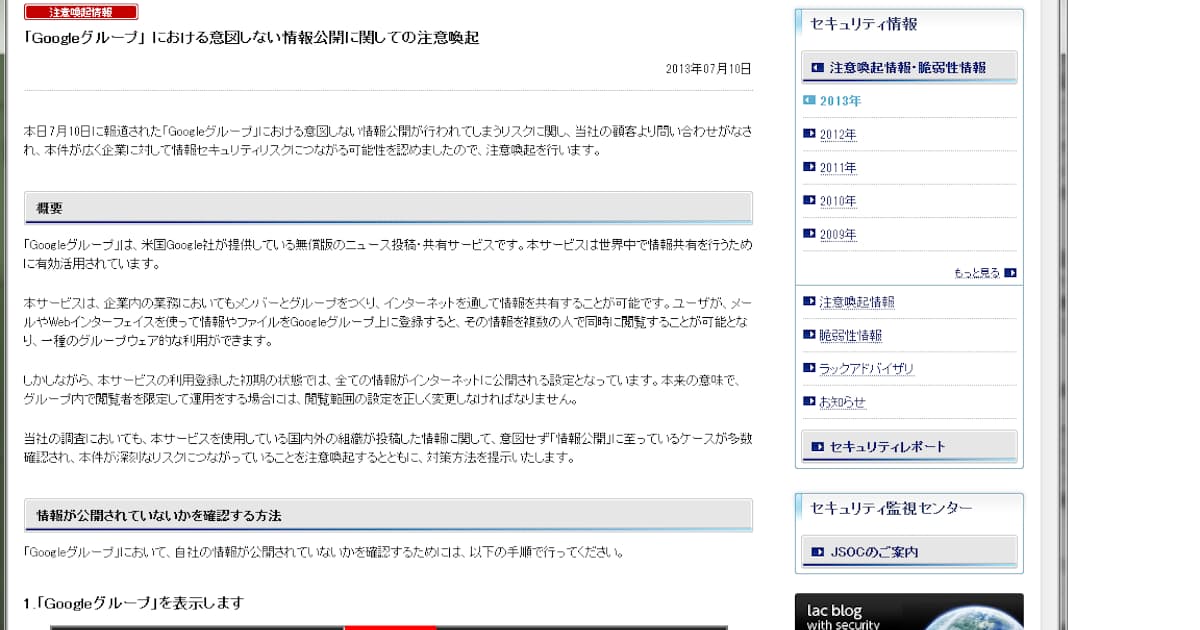Open the 2009年 archive link
This screenshot has height=630, width=1200.
point(838,235)
